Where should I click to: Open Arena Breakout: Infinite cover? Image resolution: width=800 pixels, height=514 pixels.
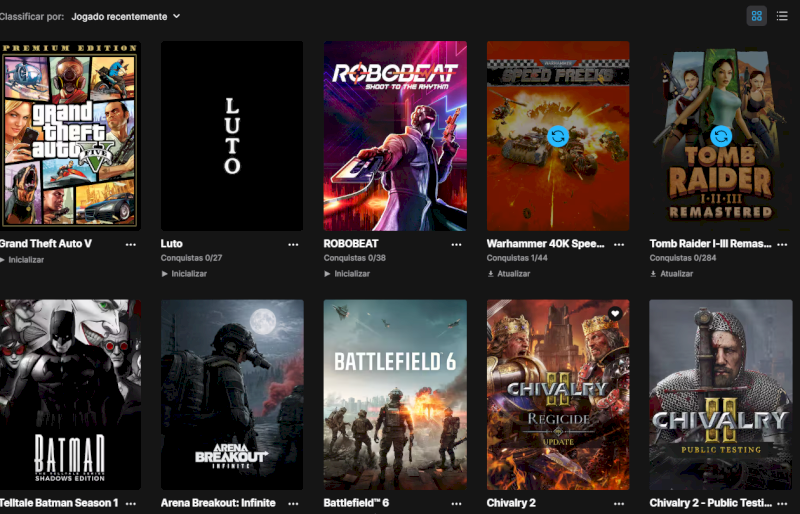pos(232,395)
